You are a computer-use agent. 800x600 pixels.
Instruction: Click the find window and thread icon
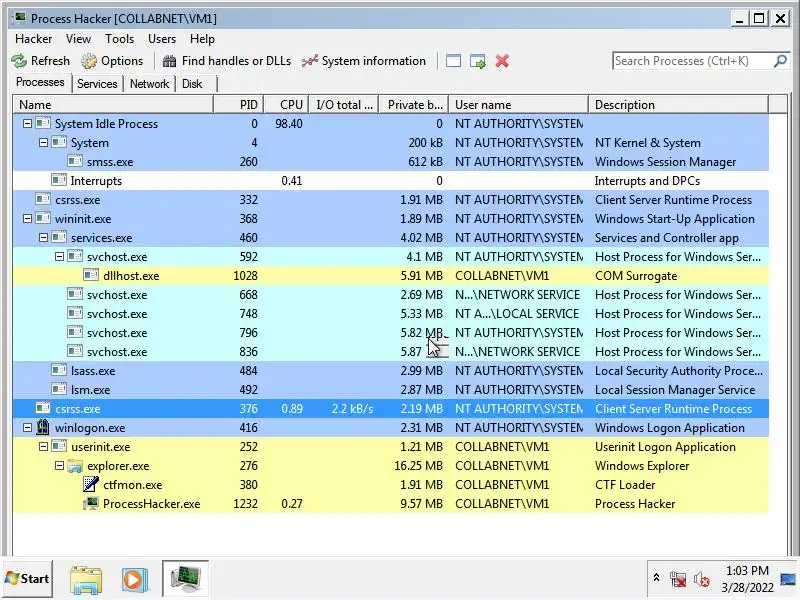pyautogui.click(x=478, y=61)
